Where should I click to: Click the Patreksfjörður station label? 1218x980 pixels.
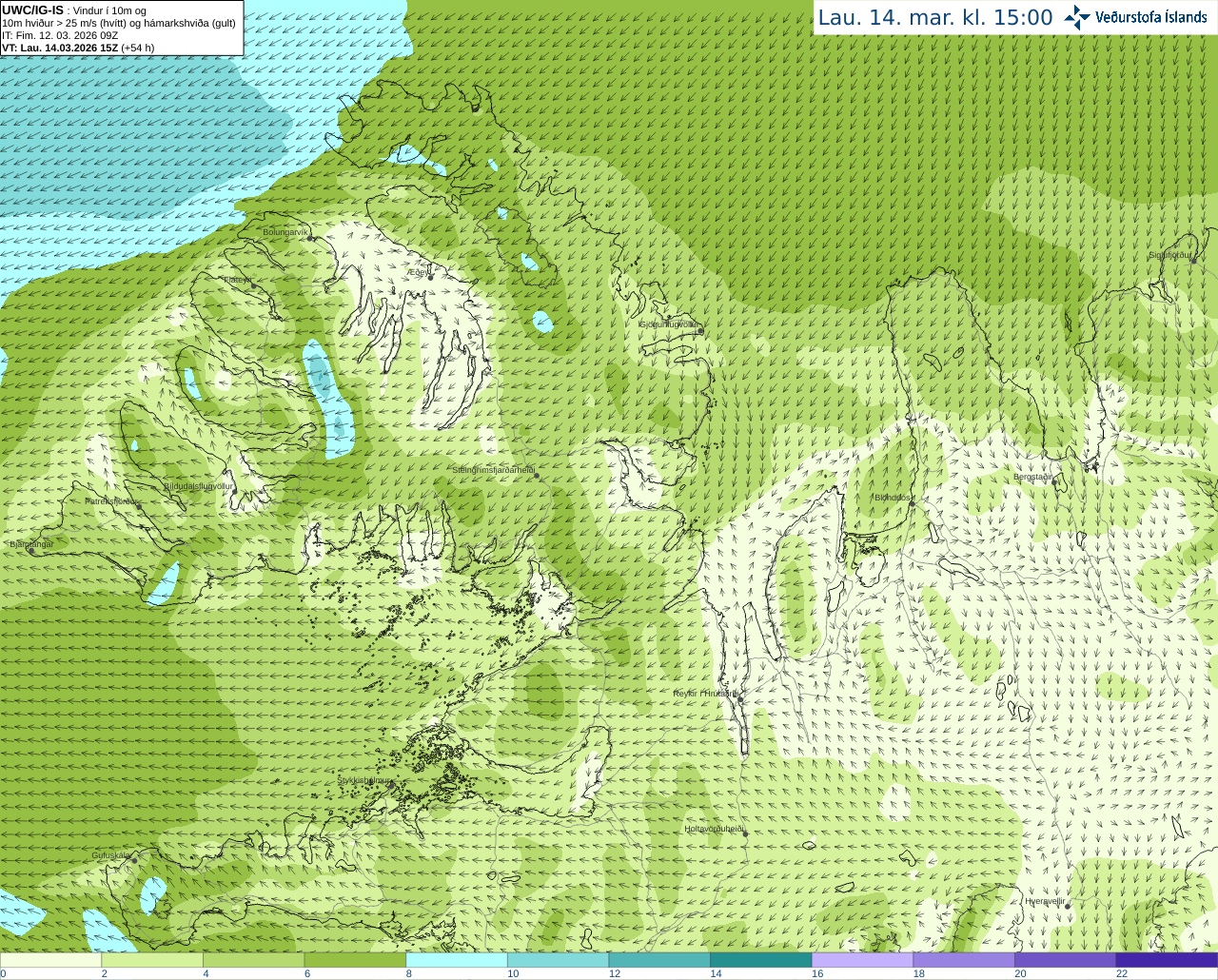[x=111, y=500]
